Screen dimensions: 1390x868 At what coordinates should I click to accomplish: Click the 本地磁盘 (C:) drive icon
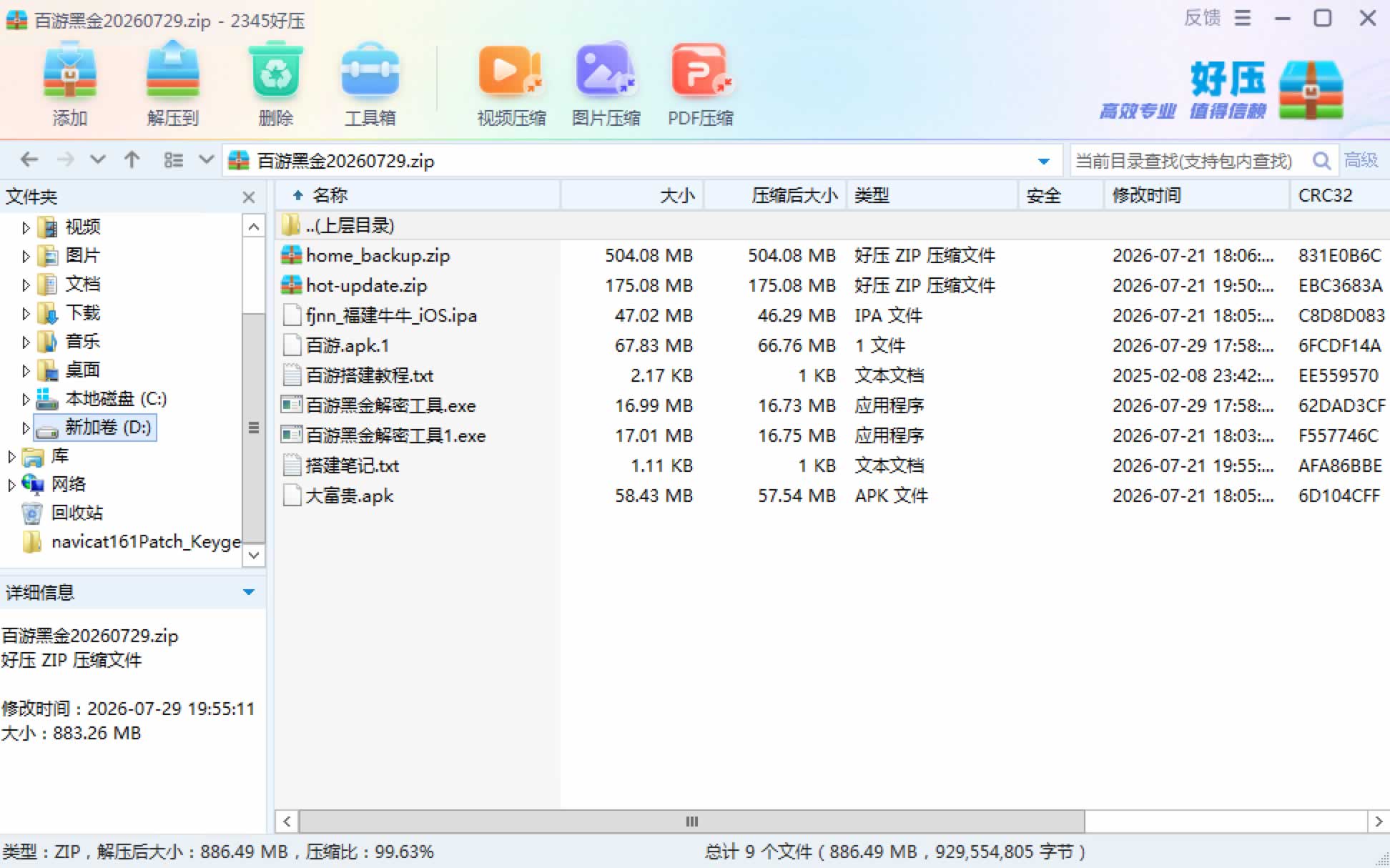point(47,398)
